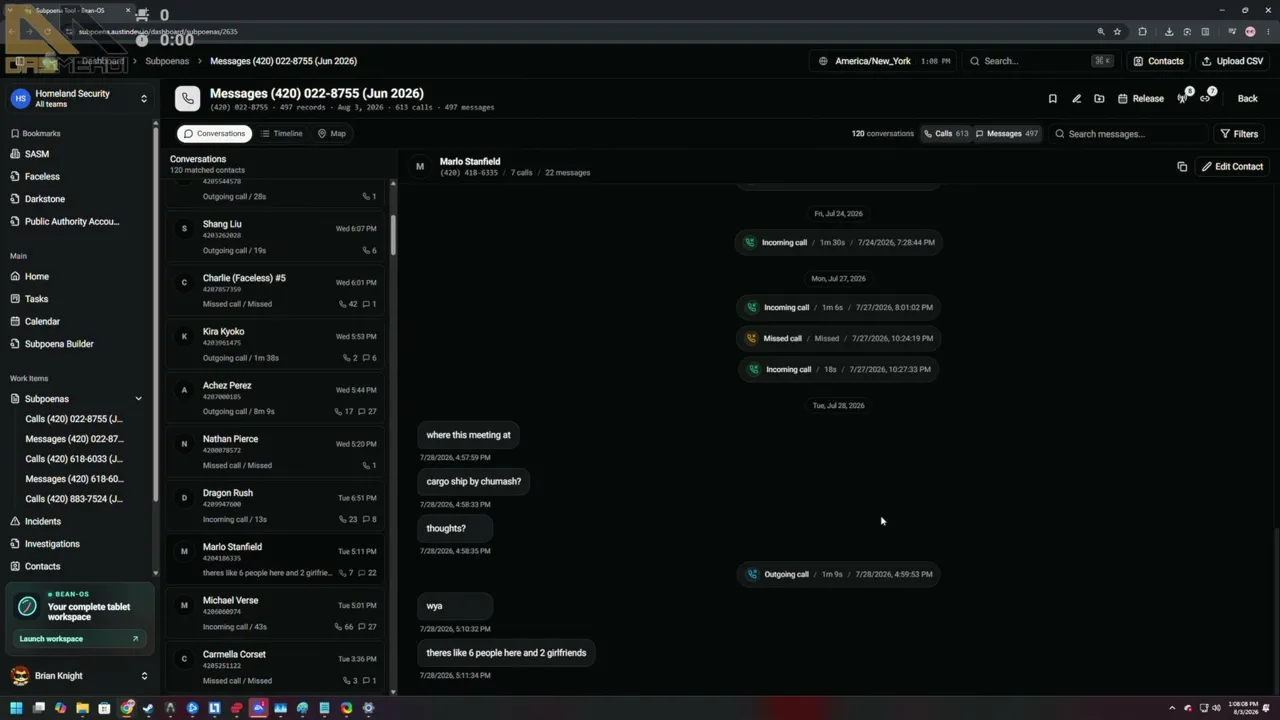Switch to the Map tab
Screen dimensions: 1280x720
[332, 133]
